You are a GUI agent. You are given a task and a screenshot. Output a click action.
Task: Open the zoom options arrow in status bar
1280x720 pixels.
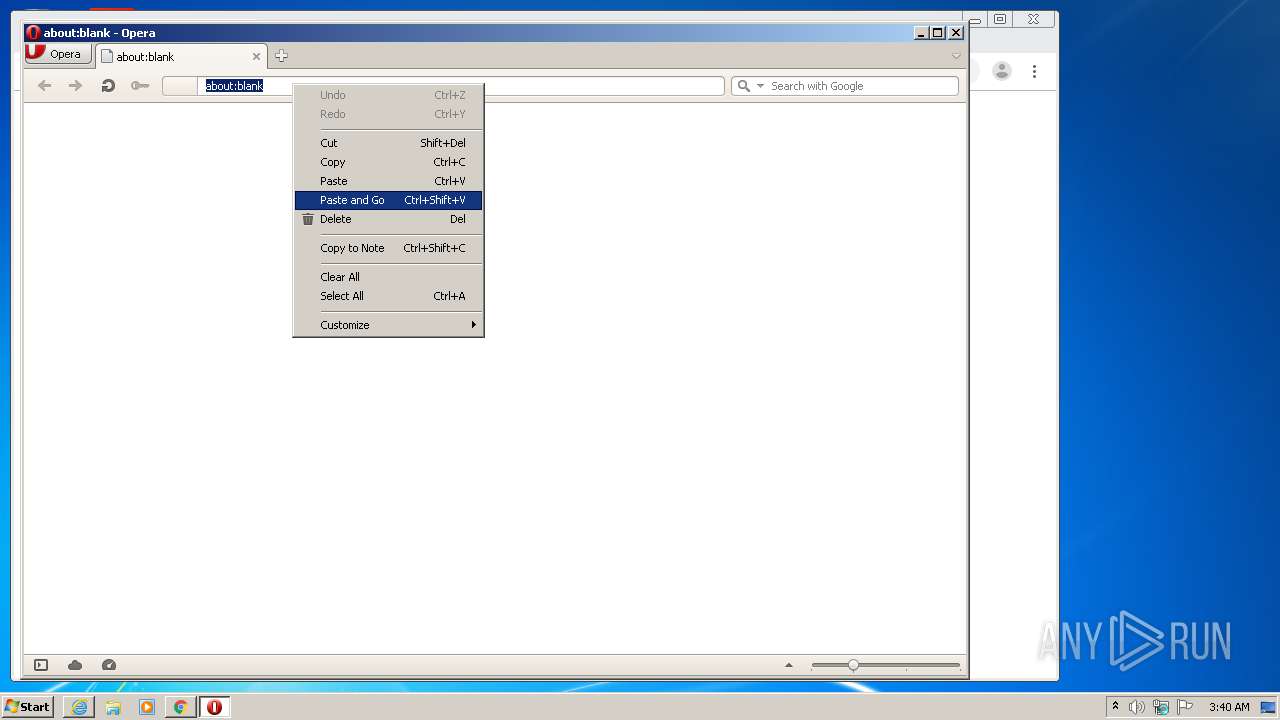pos(789,665)
